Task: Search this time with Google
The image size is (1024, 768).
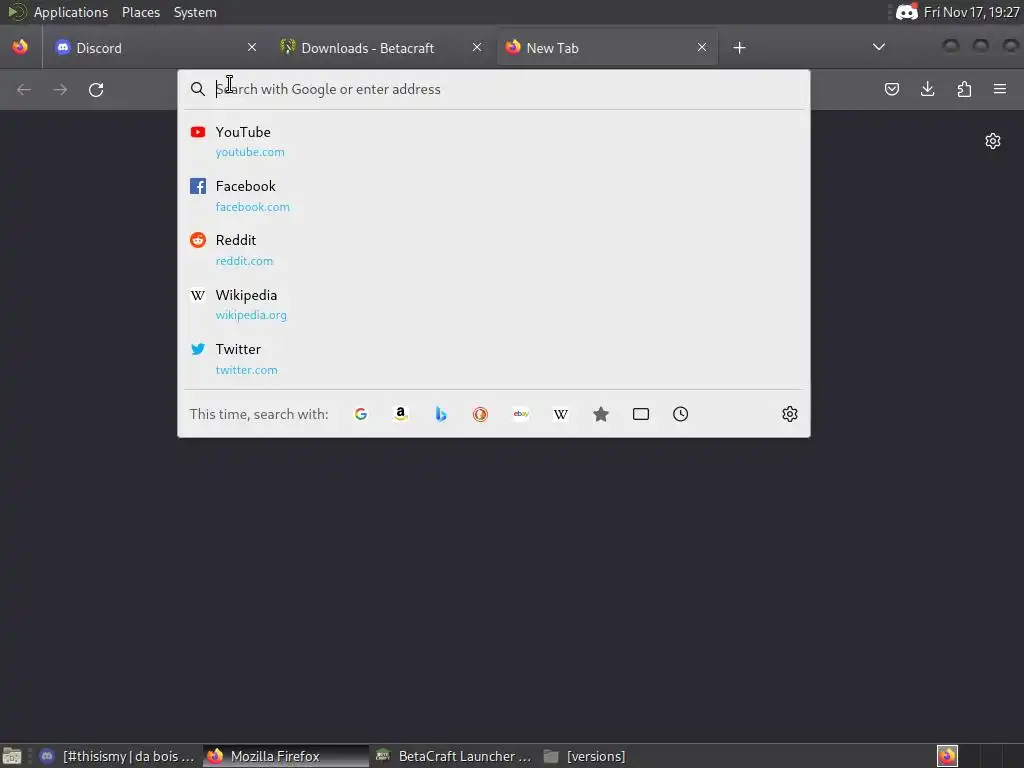Action: click(x=360, y=414)
